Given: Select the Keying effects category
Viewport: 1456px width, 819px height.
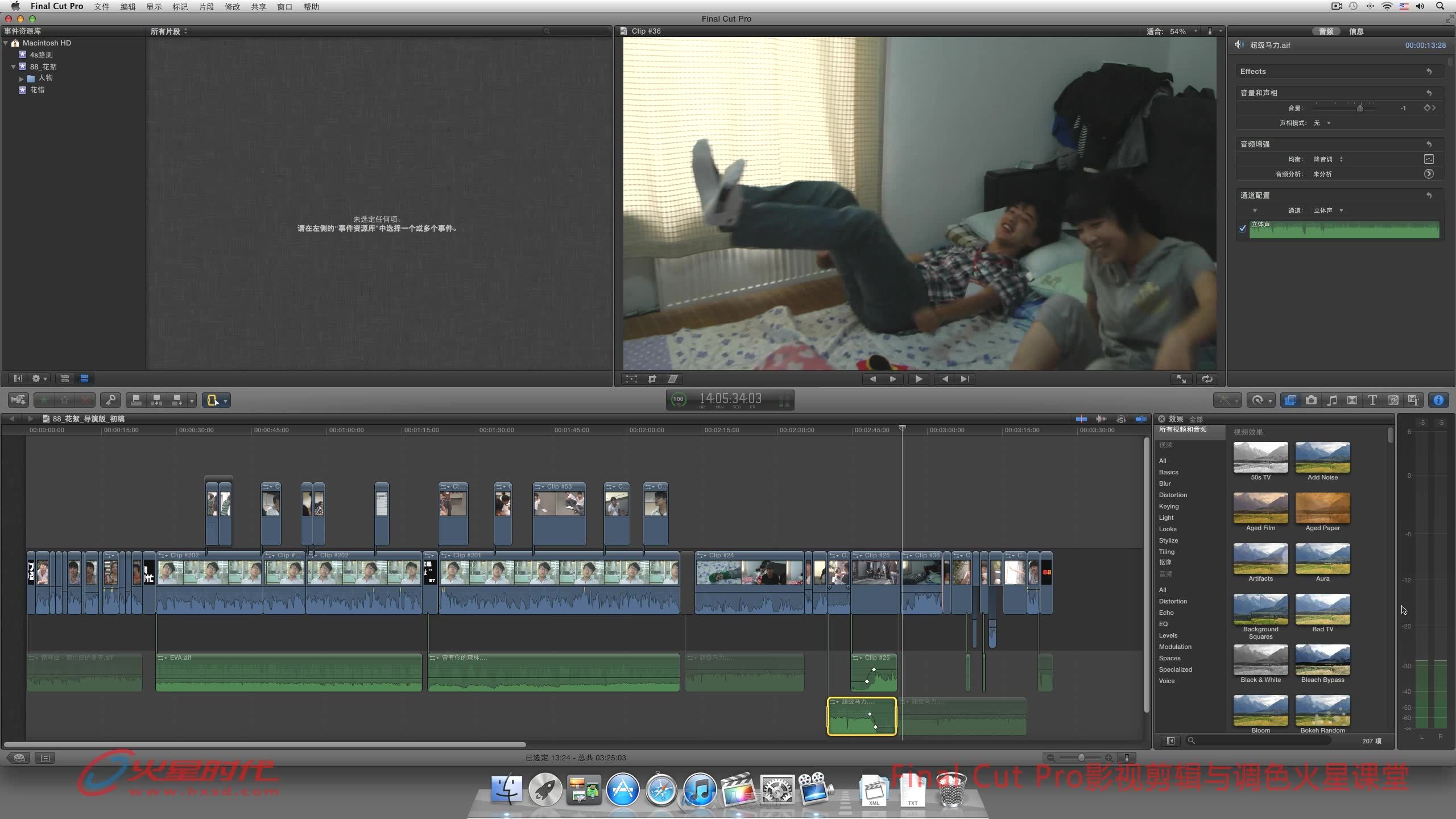Looking at the screenshot, I should click(1169, 506).
